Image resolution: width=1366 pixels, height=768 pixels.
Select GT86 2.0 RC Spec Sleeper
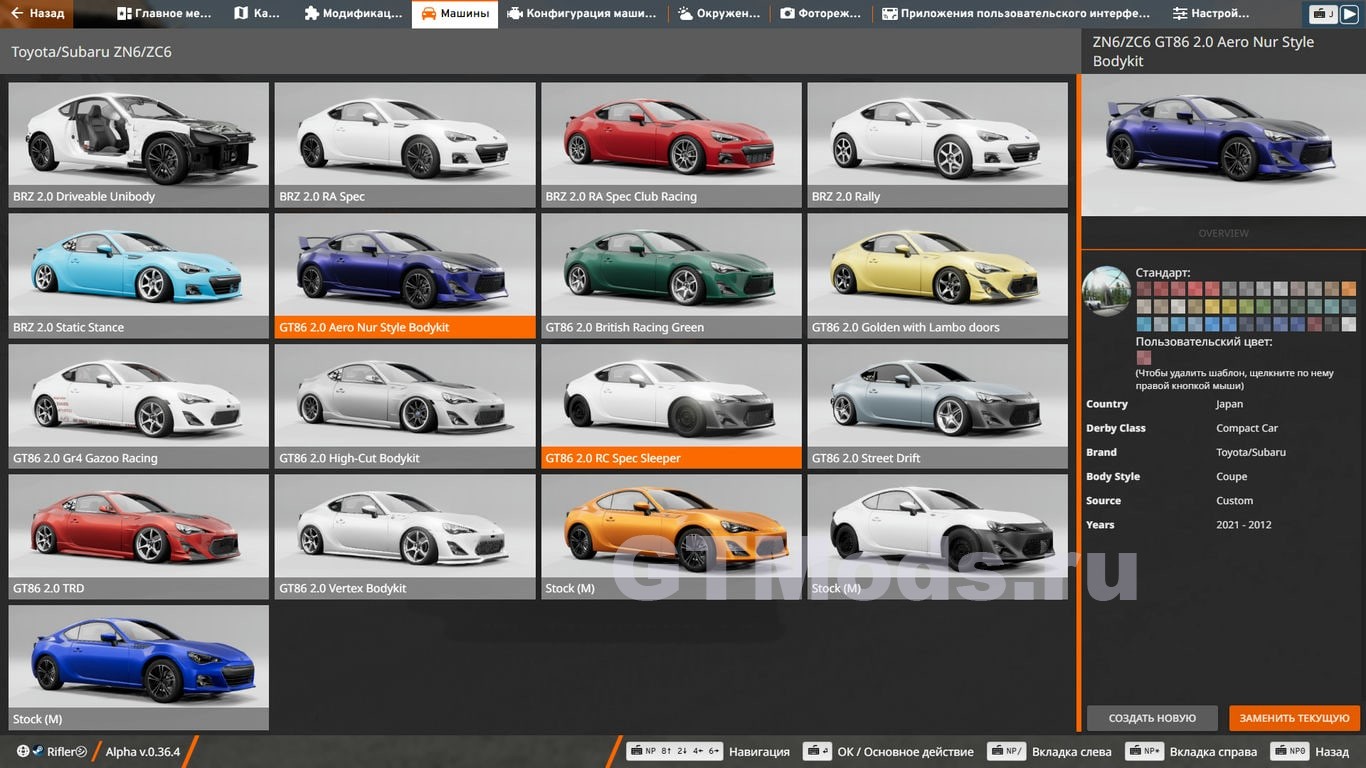coord(671,407)
